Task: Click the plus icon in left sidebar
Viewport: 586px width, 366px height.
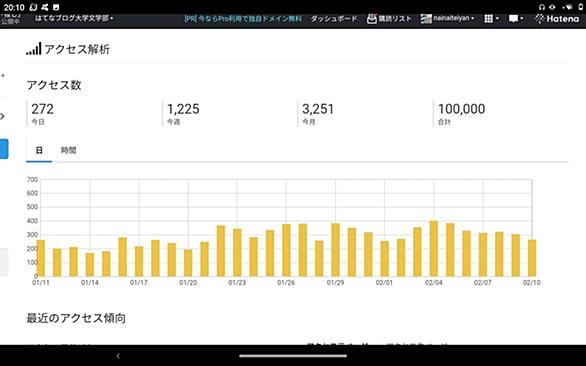Action: [x=3, y=76]
